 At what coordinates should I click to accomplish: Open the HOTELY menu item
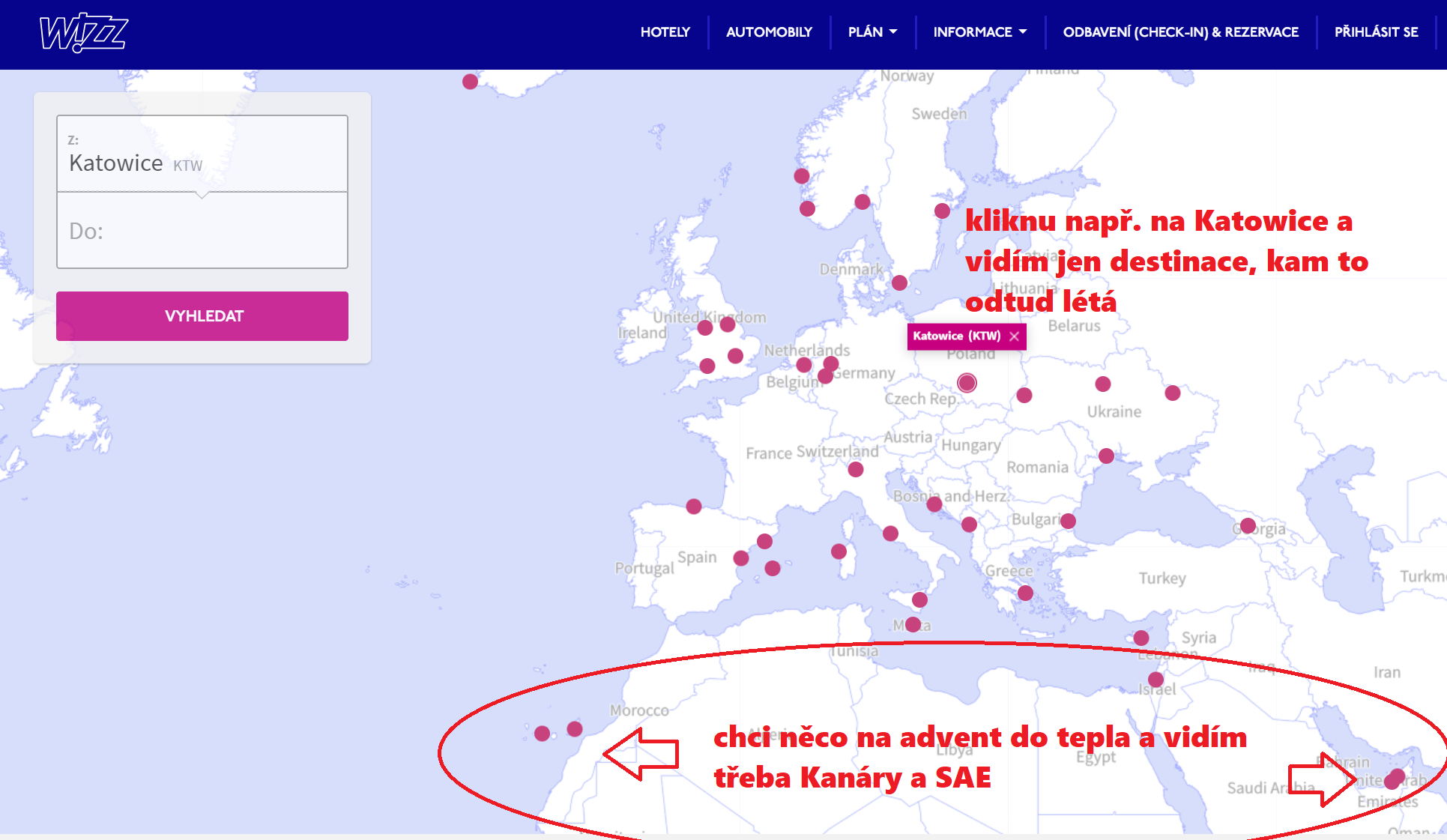pyautogui.click(x=665, y=32)
